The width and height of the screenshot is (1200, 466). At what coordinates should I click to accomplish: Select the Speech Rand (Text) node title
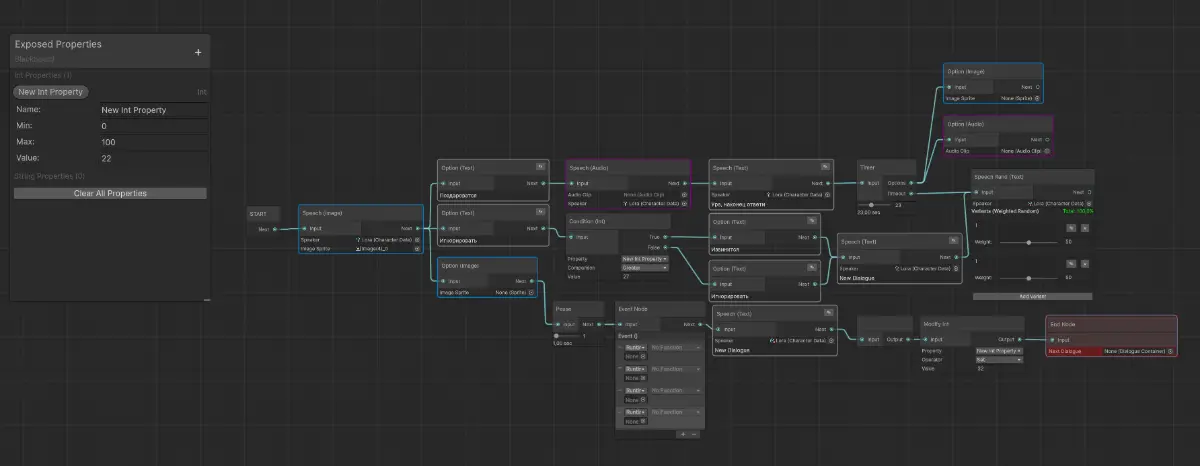[x=1032, y=177]
